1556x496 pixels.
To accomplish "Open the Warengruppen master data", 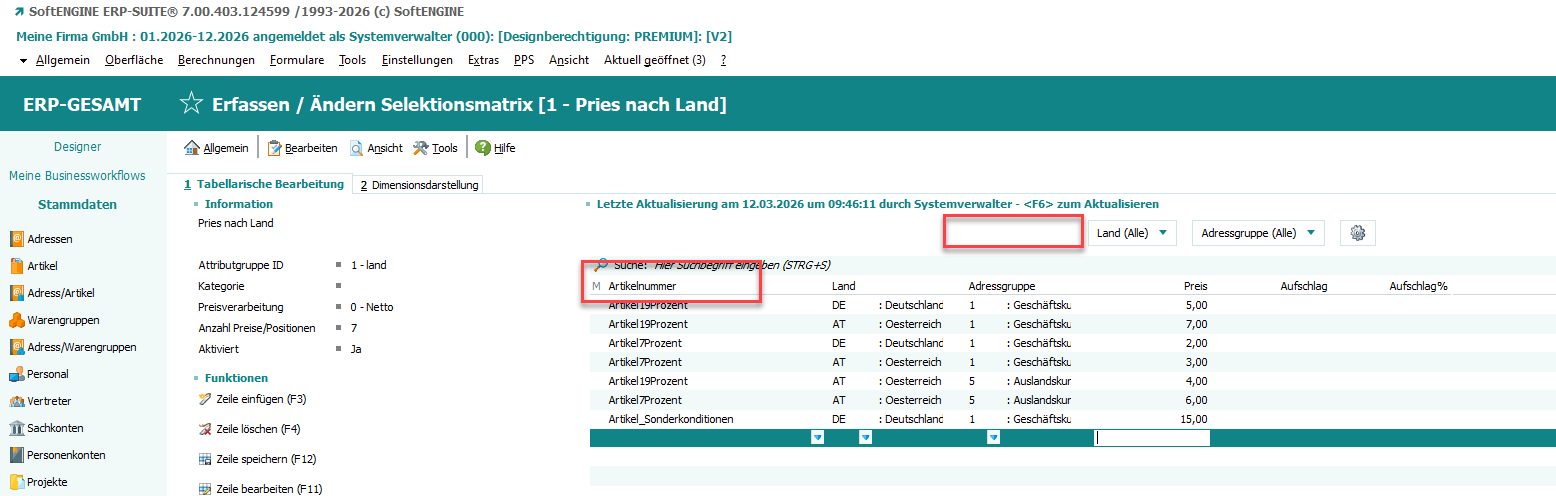I will click(x=62, y=320).
